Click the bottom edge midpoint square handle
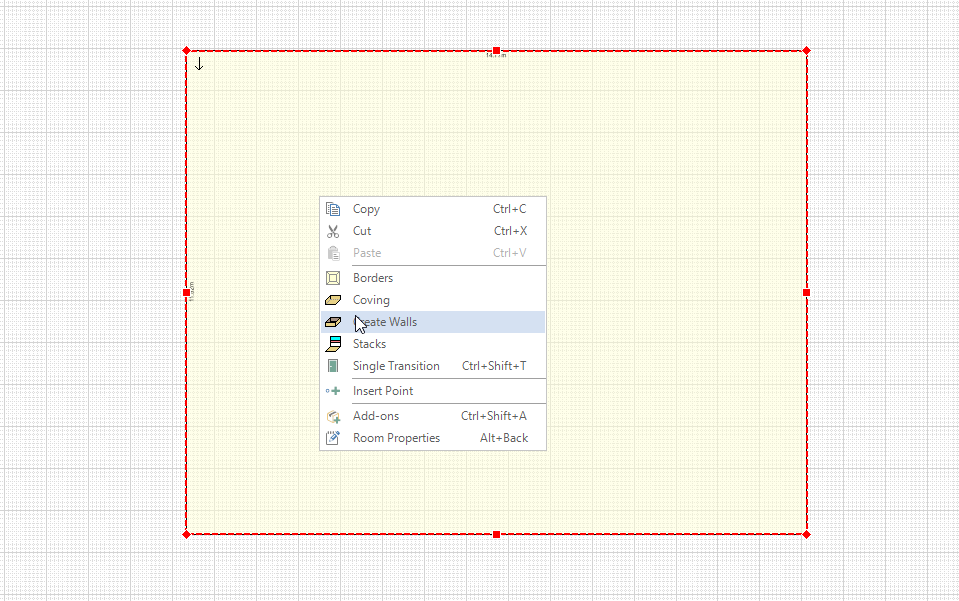 pyautogui.click(x=497, y=535)
